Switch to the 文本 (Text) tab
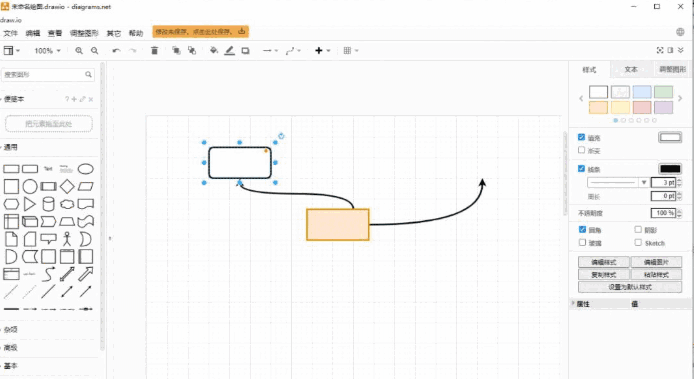This screenshot has width=694, height=379. pos(631,69)
